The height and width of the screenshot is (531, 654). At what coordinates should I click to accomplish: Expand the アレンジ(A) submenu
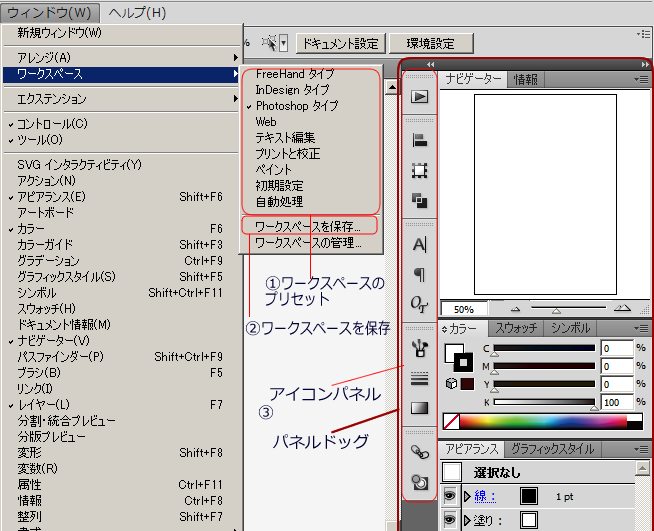(x=121, y=57)
